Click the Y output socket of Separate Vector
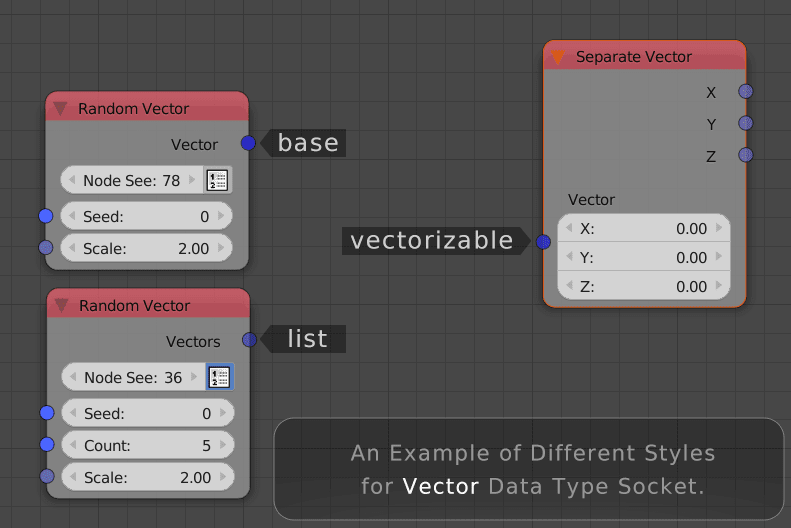Image resolution: width=791 pixels, height=528 pixels. 746,123
